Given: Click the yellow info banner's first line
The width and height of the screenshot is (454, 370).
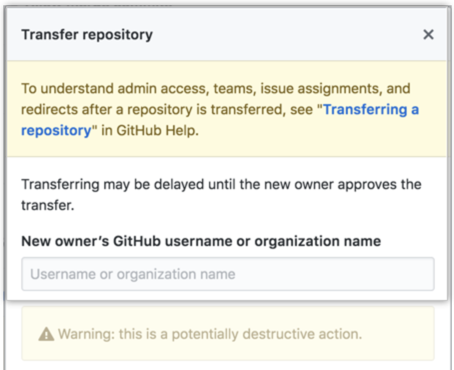Looking at the screenshot, I should [216, 89].
